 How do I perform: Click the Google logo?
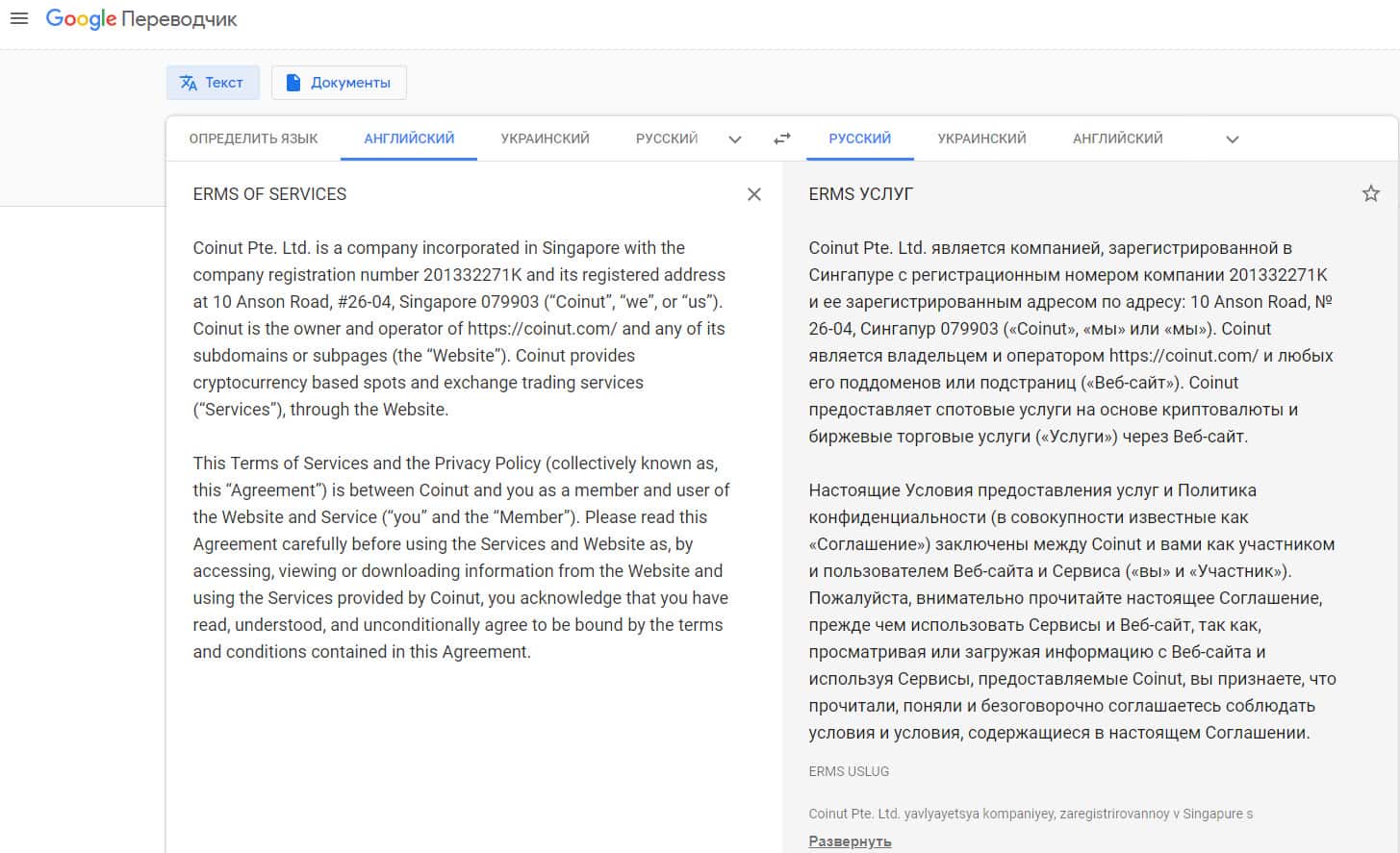(81, 19)
